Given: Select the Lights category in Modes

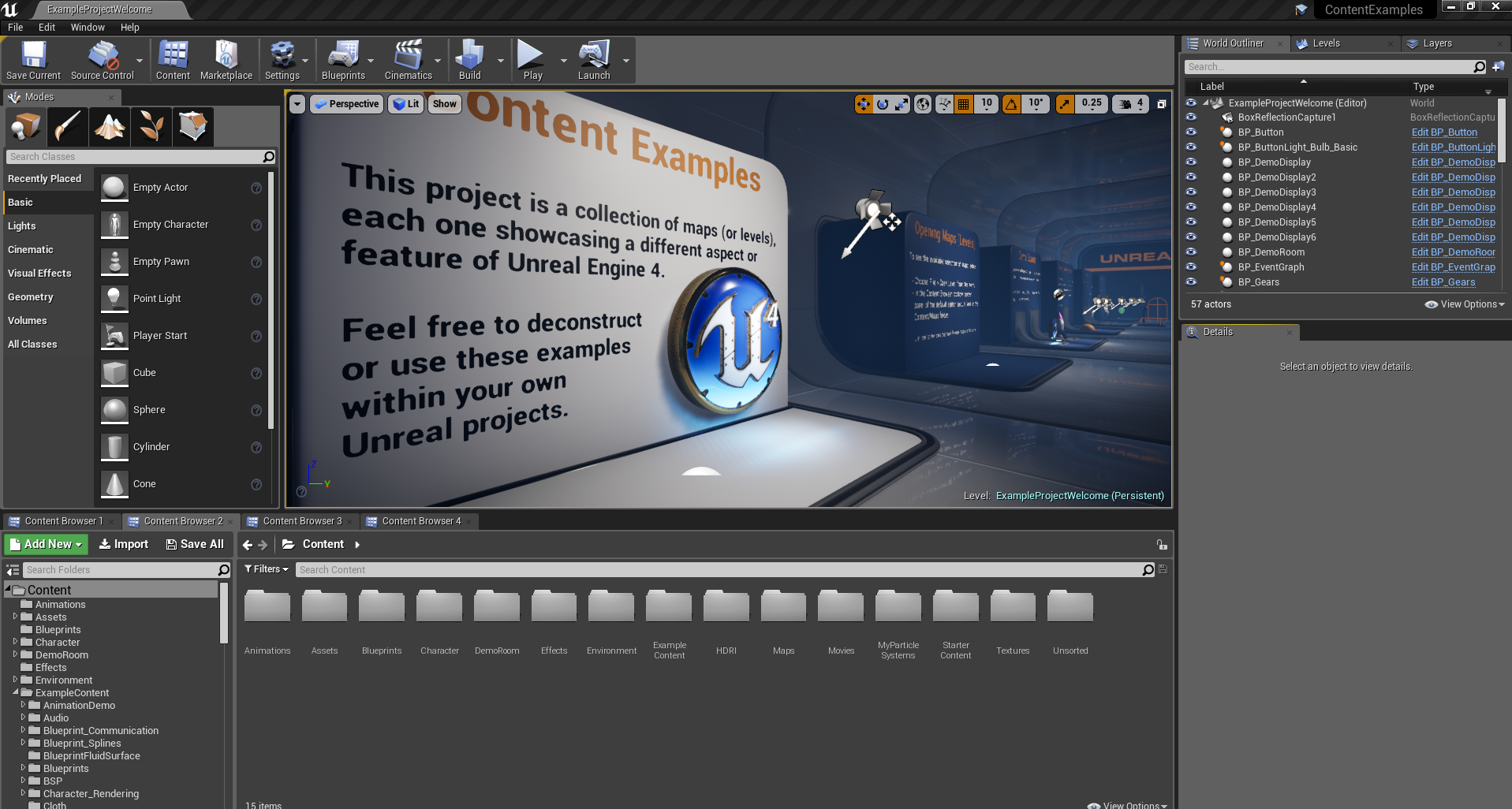Looking at the screenshot, I should pyautogui.click(x=22, y=226).
